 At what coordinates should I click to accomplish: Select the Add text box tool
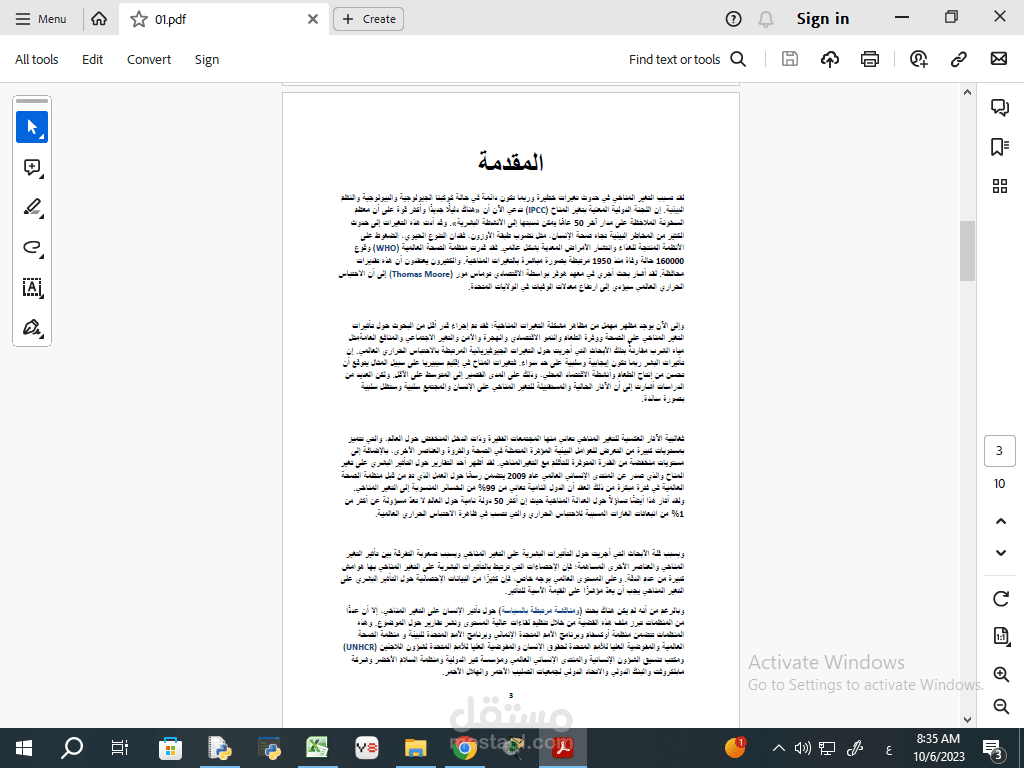click(x=32, y=287)
